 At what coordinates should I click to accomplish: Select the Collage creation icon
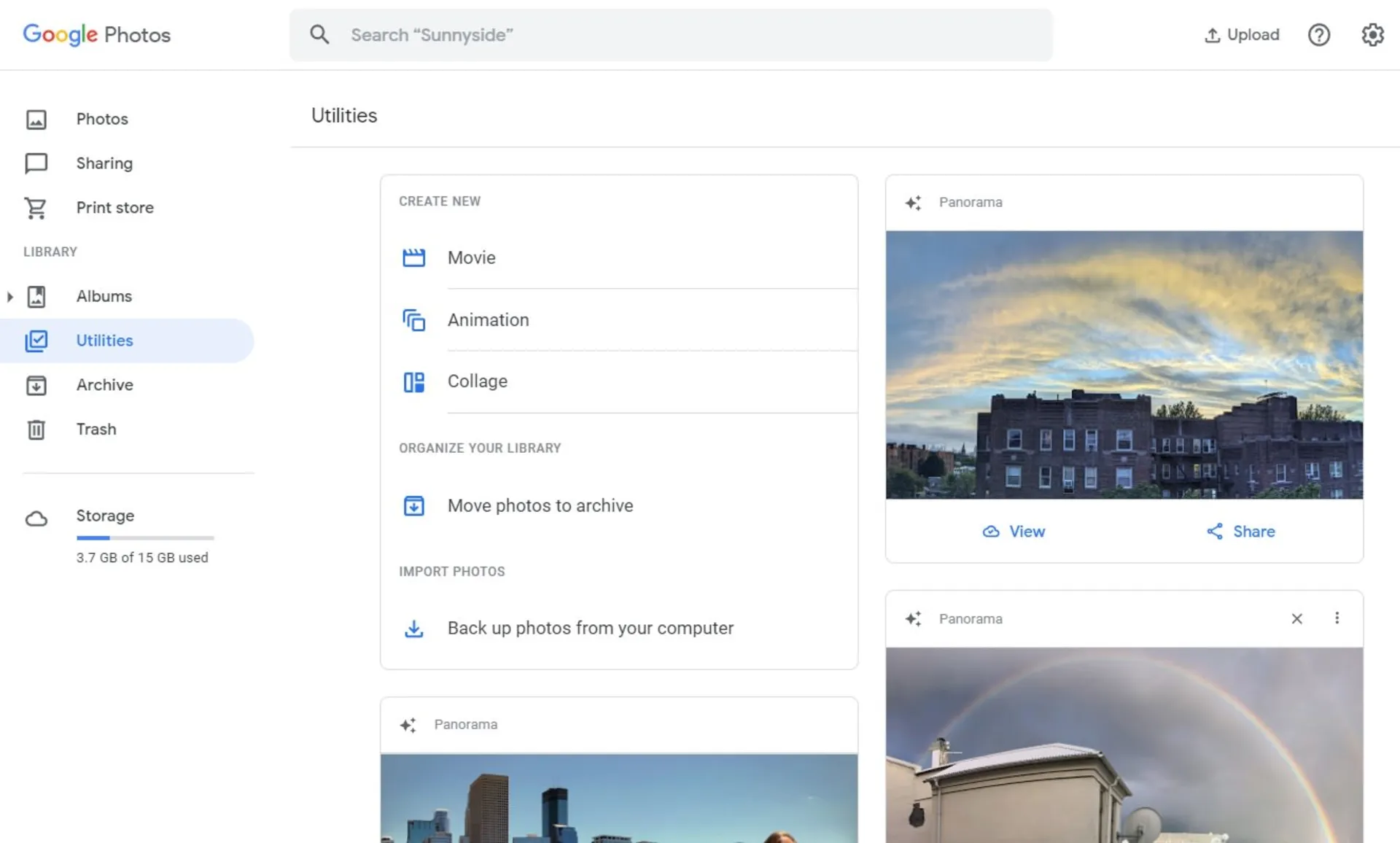413,381
